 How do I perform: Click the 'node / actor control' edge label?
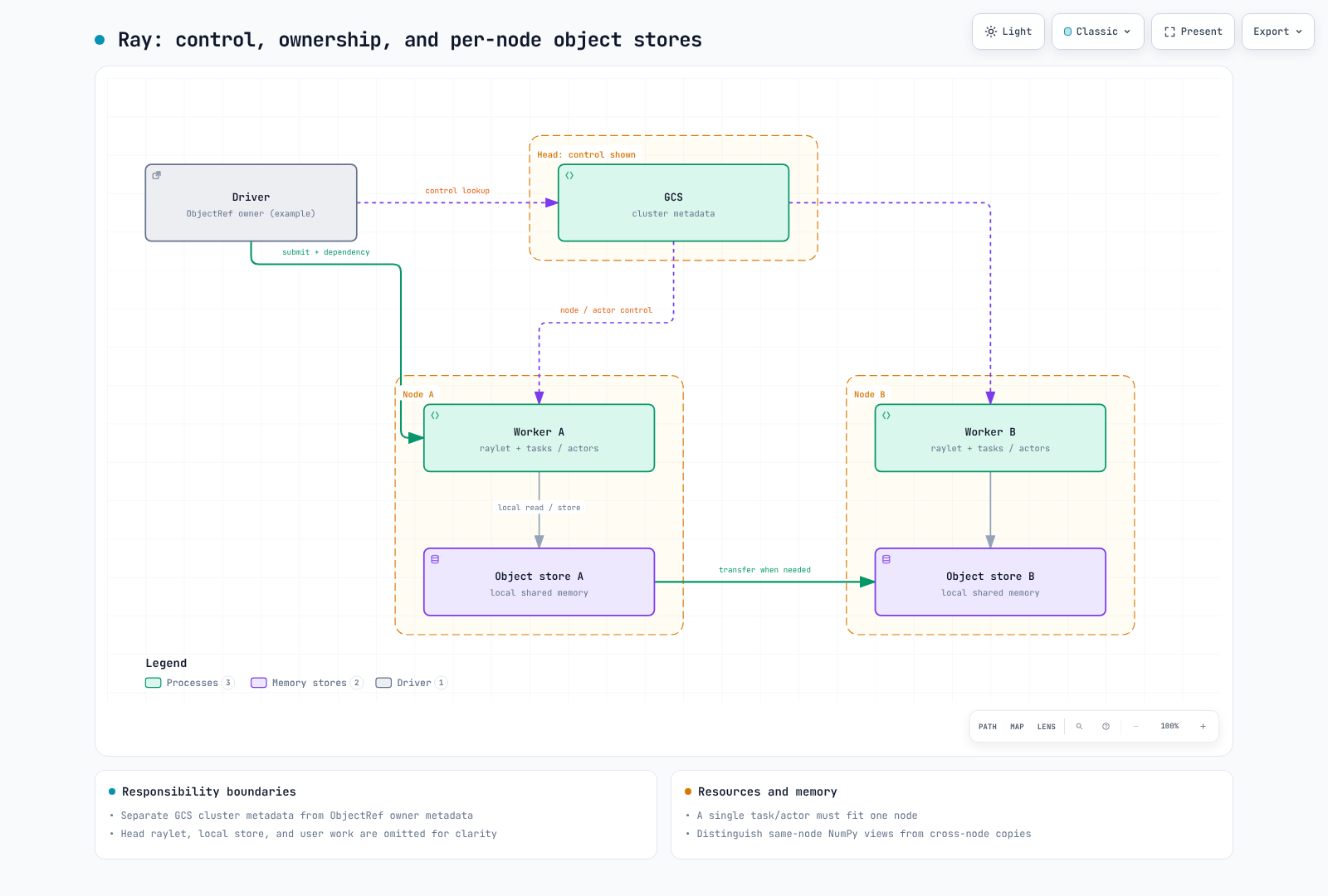click(x=606, y=310)
